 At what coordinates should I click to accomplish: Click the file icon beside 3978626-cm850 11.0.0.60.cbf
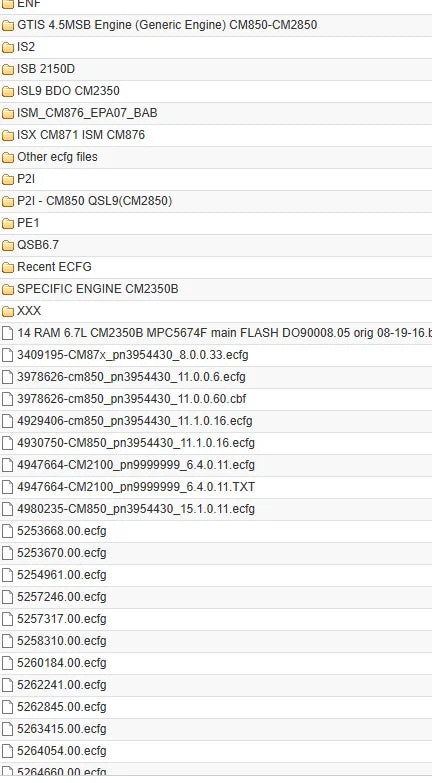click(7, 399)
